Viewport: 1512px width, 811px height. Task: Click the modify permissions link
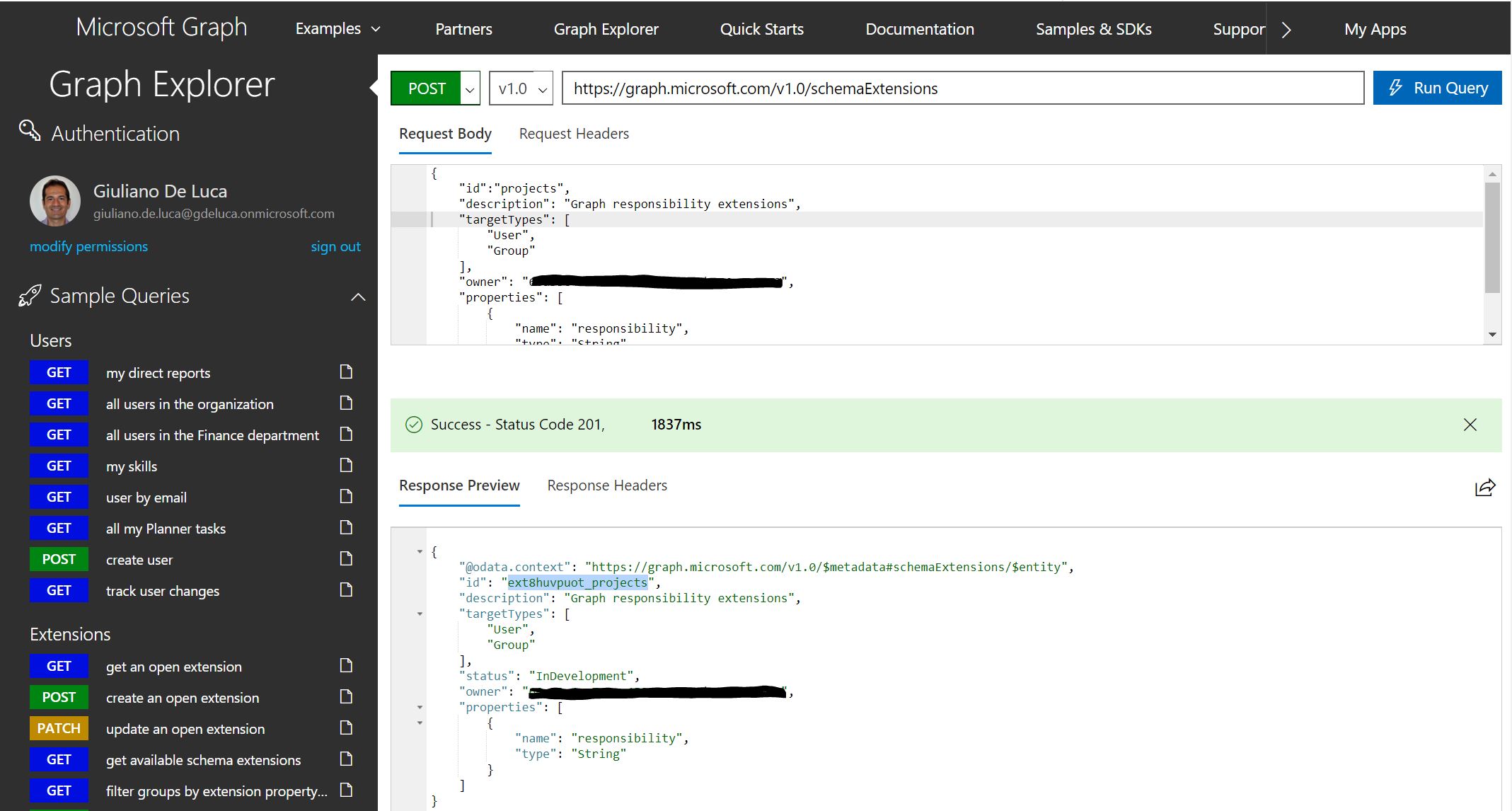[87, 246]
